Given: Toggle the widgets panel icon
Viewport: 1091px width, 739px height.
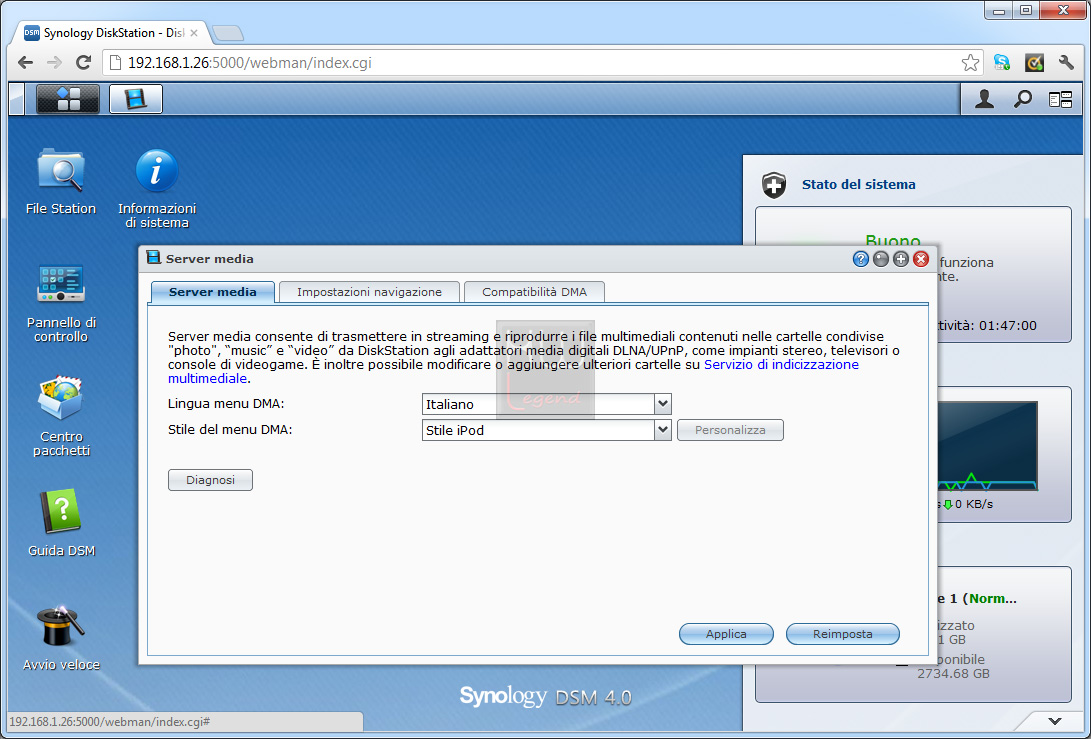Looking at the screenshot, I should click(x=1060, y=100).
